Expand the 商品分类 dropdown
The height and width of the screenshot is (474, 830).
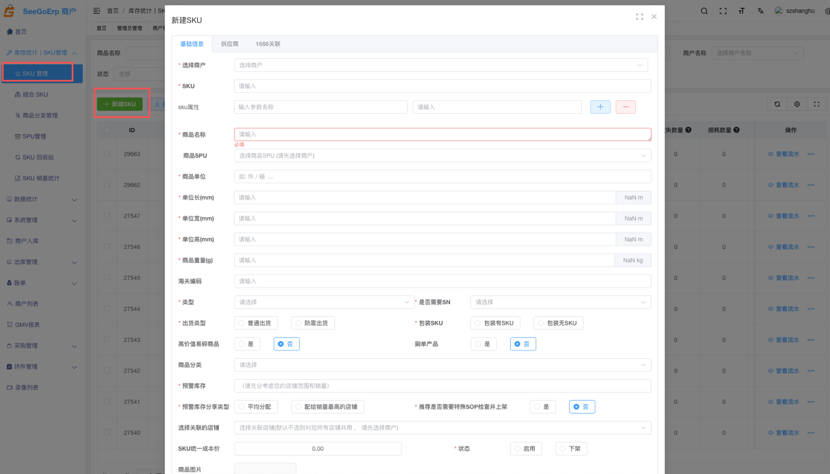point(442,365)
